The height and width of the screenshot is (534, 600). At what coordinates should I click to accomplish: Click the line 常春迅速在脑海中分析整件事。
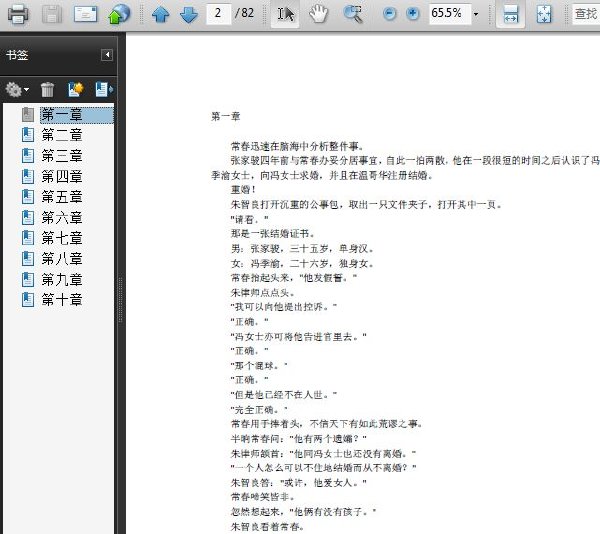point(297,146)
